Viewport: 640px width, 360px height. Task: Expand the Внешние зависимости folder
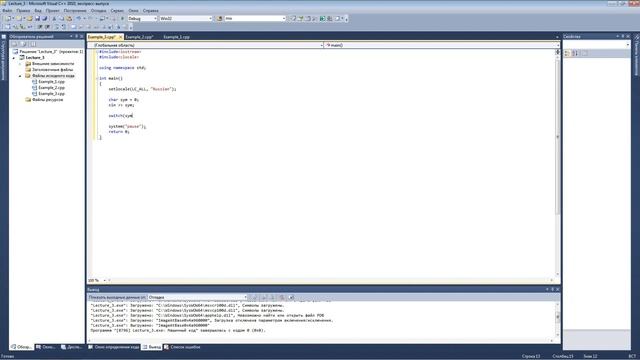click(20, 64)
